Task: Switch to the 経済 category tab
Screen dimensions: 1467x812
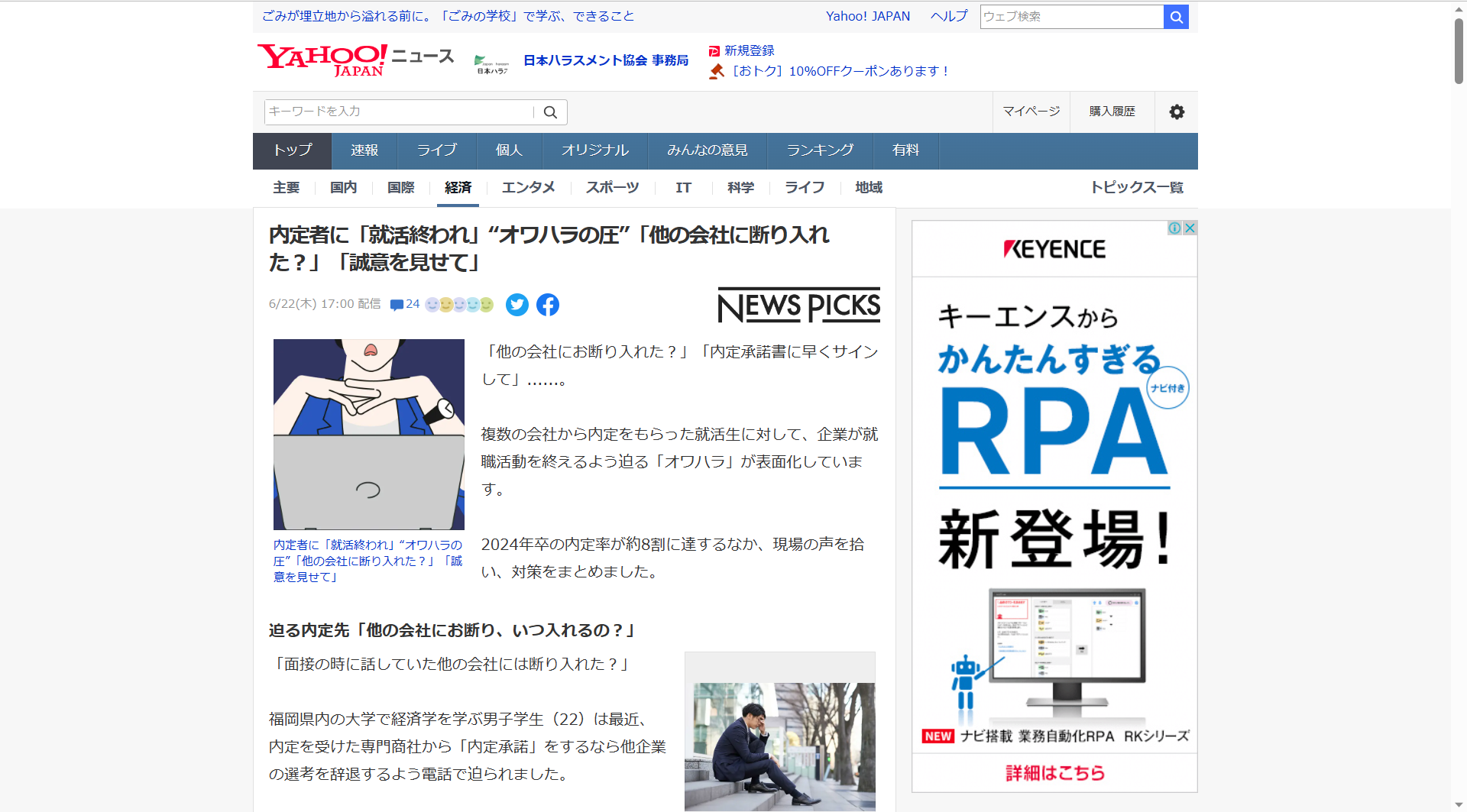Action: (458, 187)
